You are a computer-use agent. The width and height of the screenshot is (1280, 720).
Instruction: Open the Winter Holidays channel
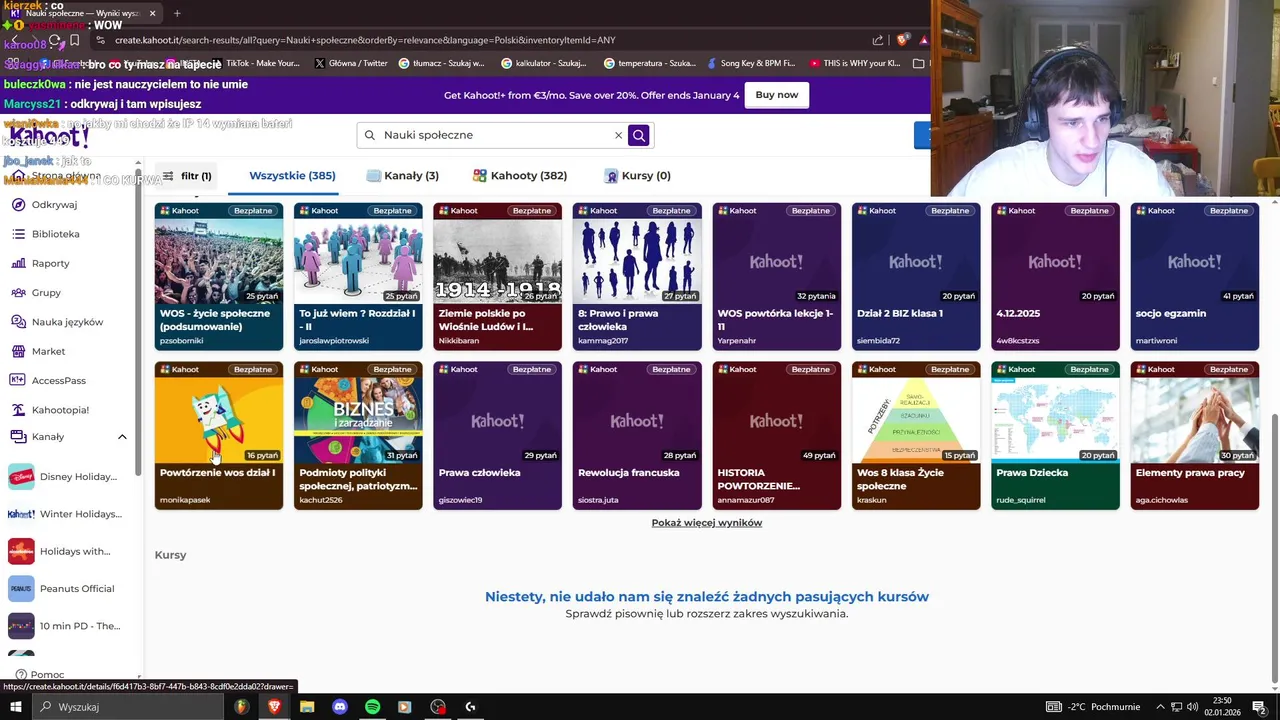click(x=65, y=514)
